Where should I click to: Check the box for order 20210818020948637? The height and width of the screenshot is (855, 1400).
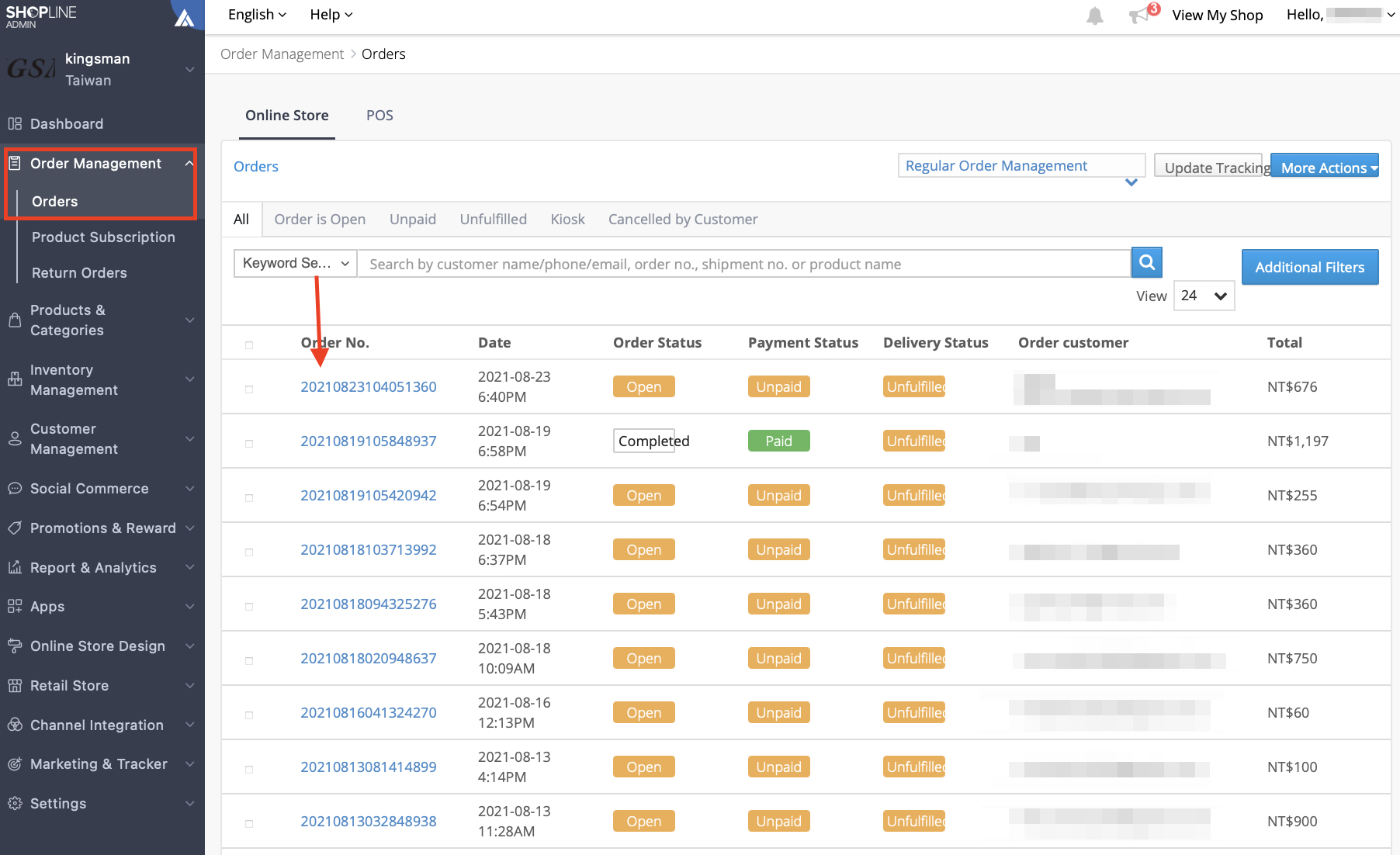[x=249, y=660]
